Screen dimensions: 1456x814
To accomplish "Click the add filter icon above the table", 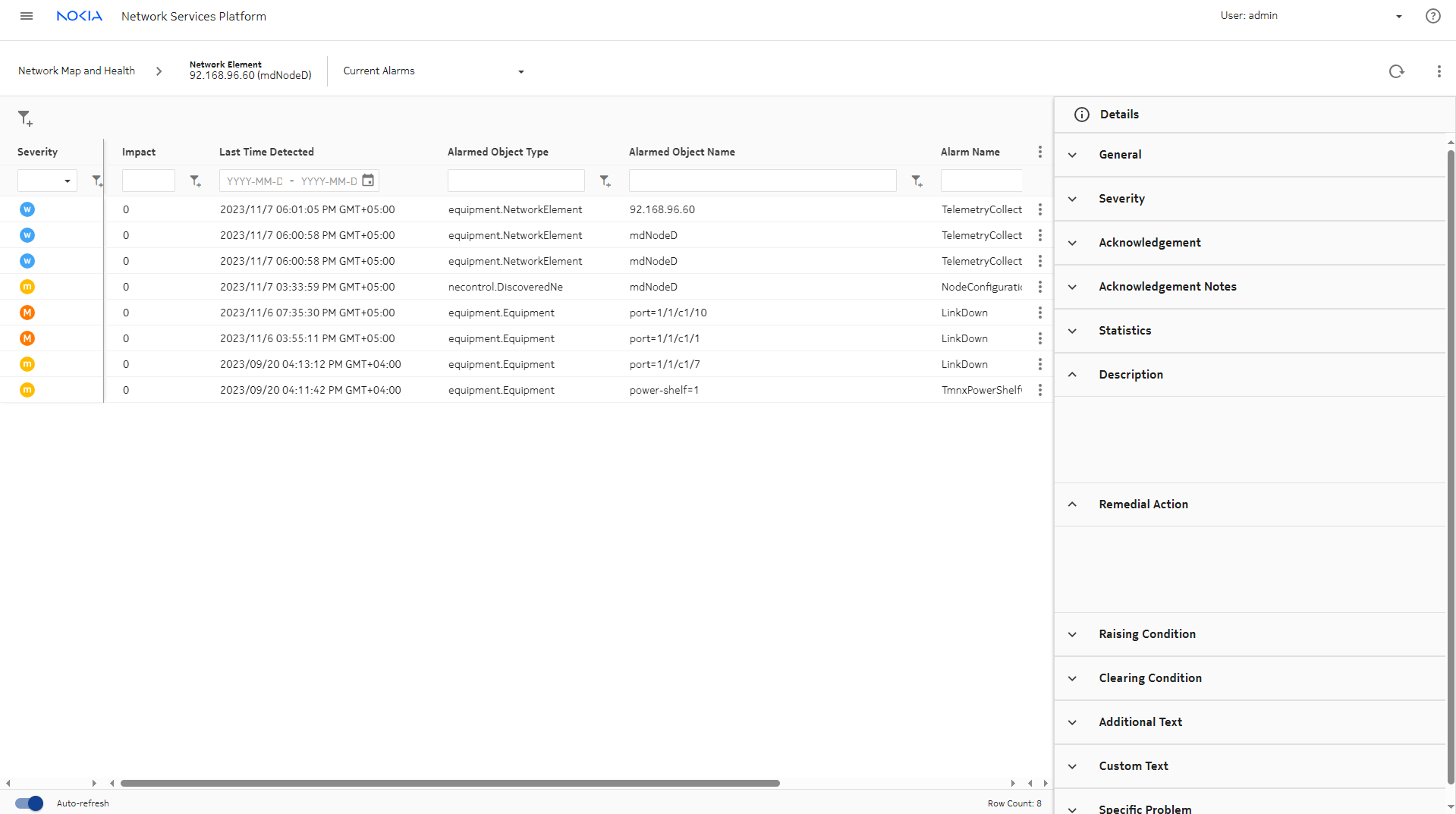I will pyautogui.click(x=25, y=118).
